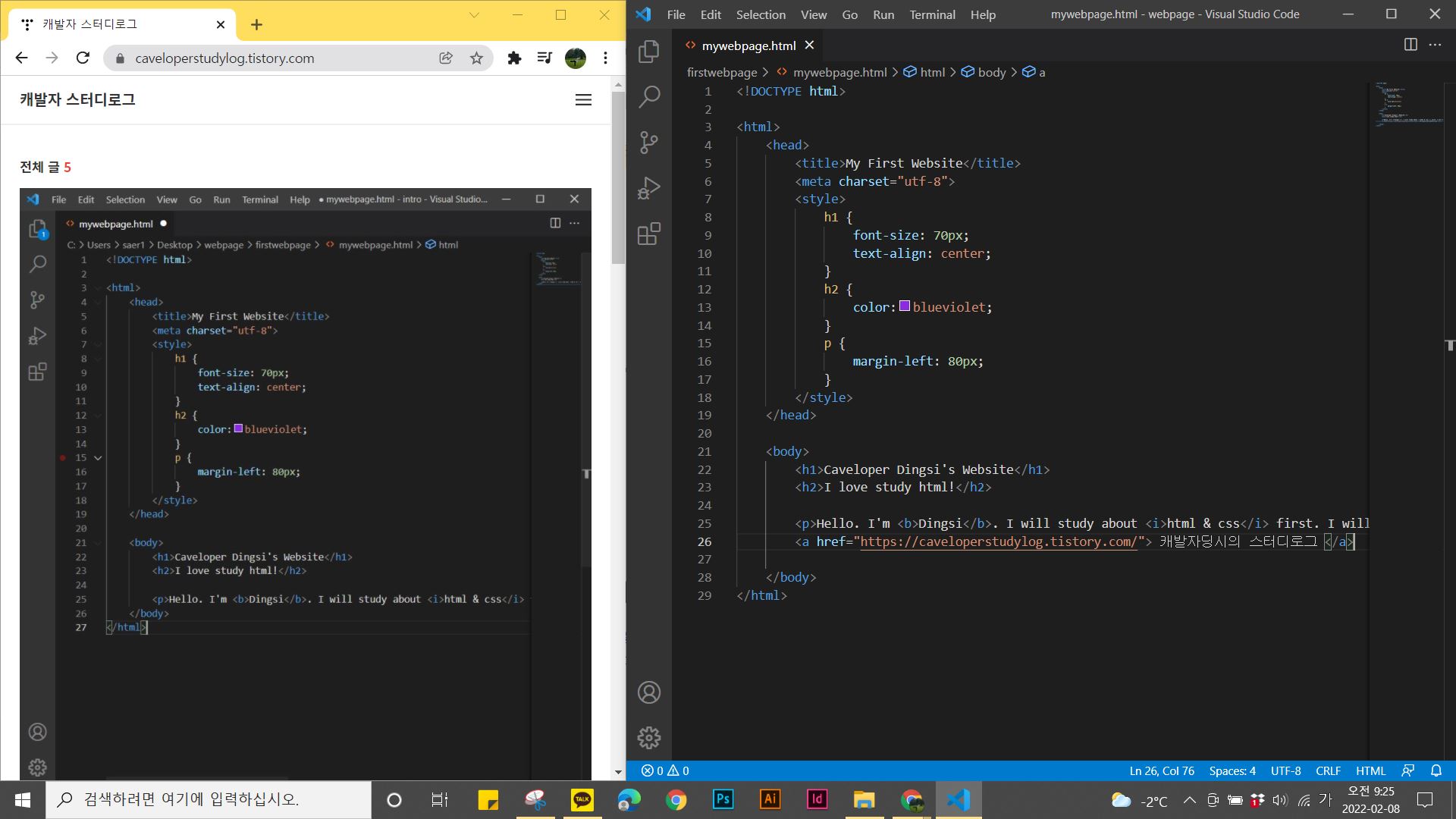Open the Explorer view in VS Code

click(649, 52)
